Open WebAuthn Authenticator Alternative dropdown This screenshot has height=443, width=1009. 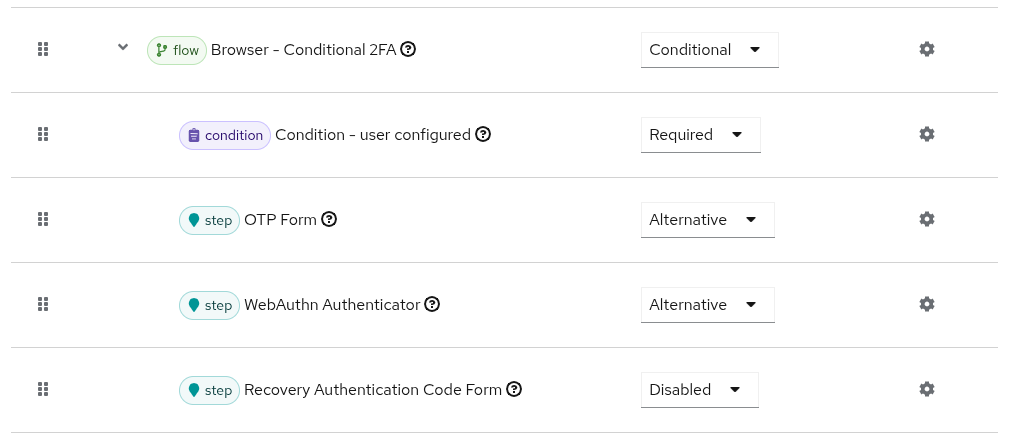(x=707, y=305)
